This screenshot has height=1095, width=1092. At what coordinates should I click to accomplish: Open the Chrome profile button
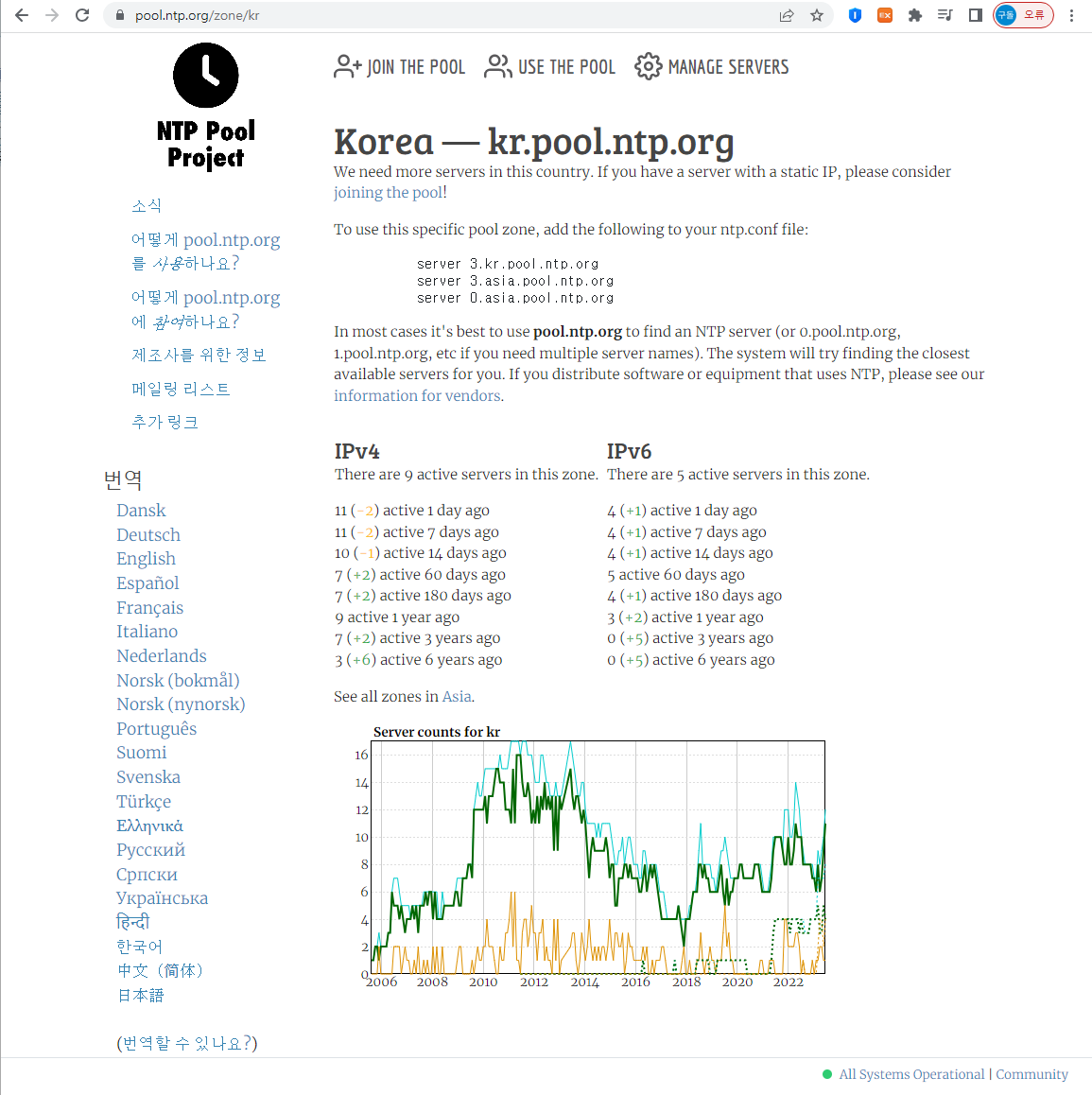pyautogui.click(x=1023, y=15)
